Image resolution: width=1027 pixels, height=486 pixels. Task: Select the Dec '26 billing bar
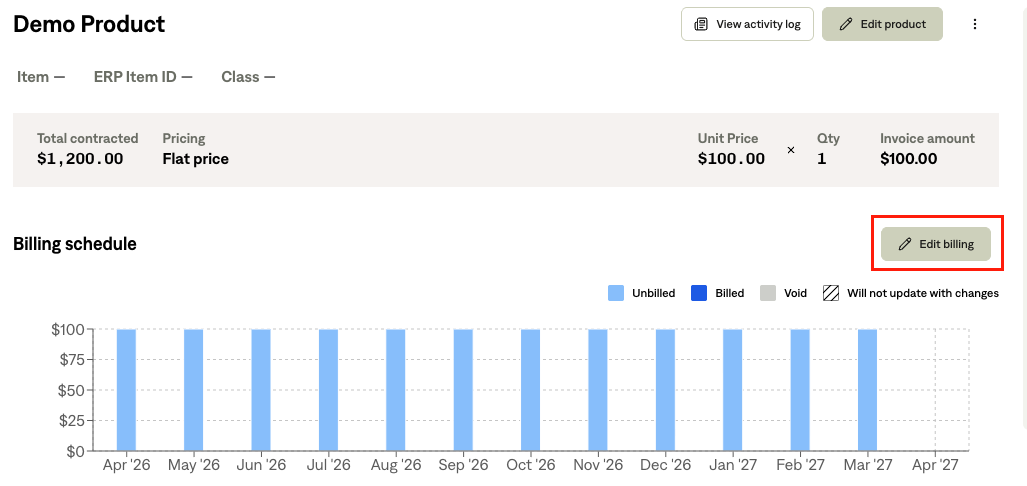(x=665, y=390)
